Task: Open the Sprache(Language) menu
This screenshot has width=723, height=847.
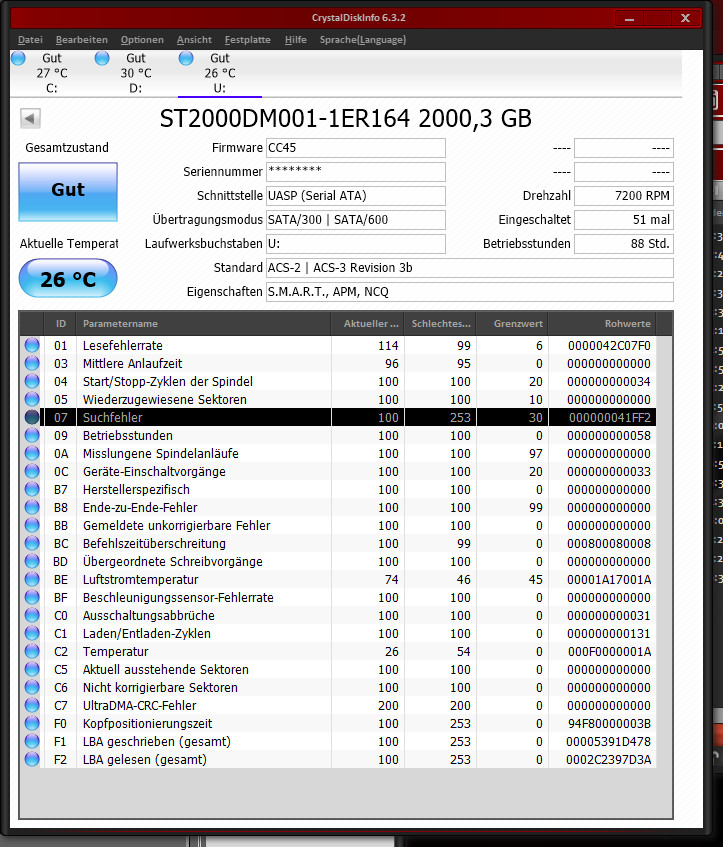Action: pos(363,39)
